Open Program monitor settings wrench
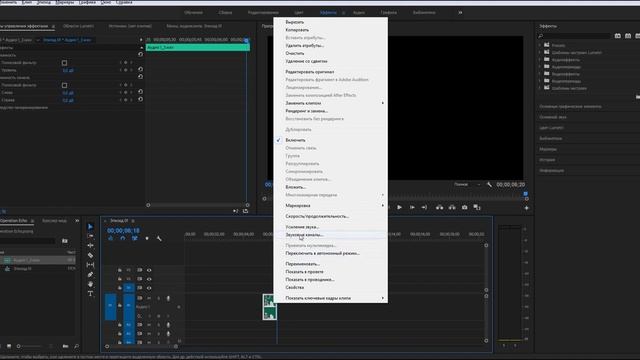640x360 pixels. pos(489,185)
